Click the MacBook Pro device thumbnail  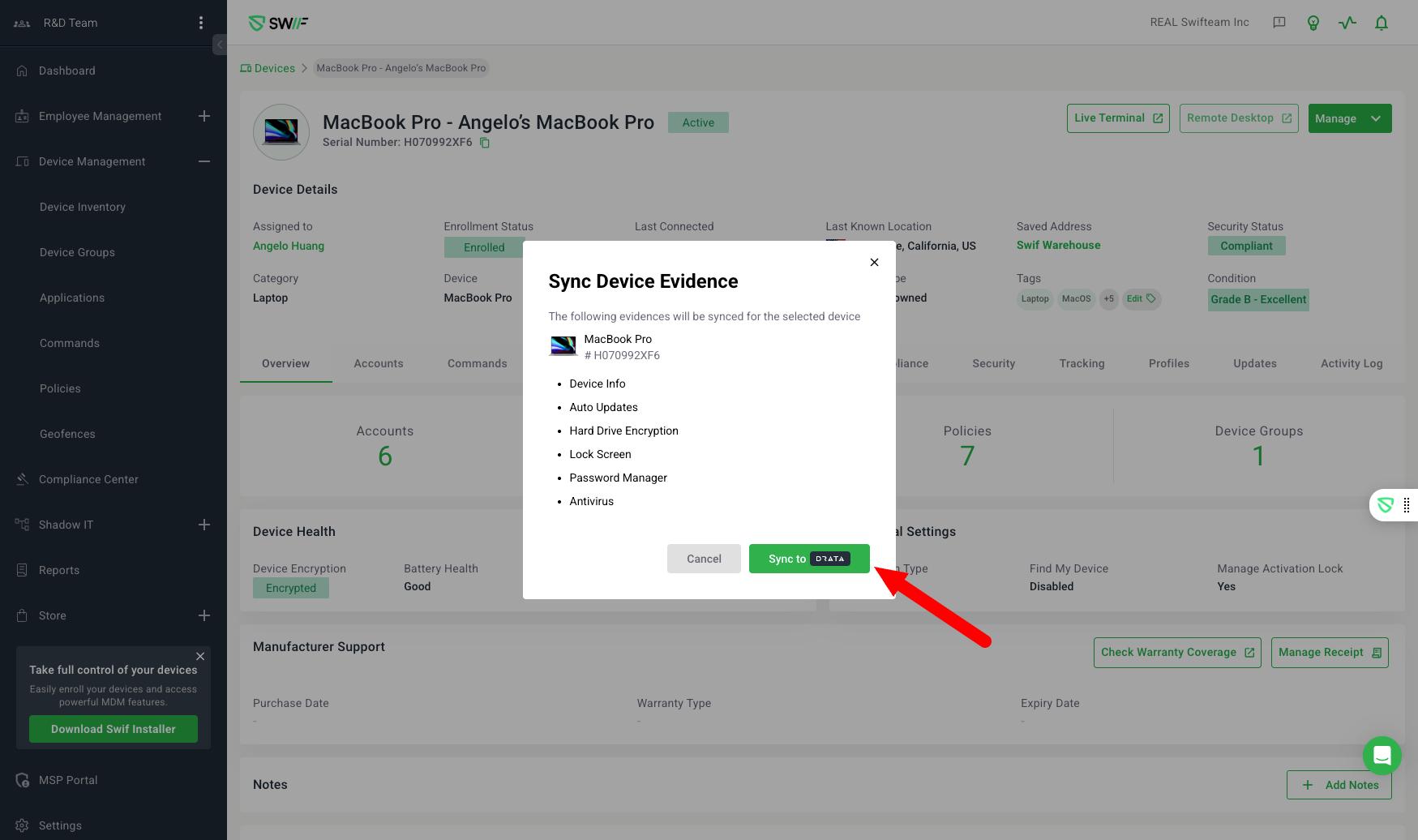click(281, 131)
